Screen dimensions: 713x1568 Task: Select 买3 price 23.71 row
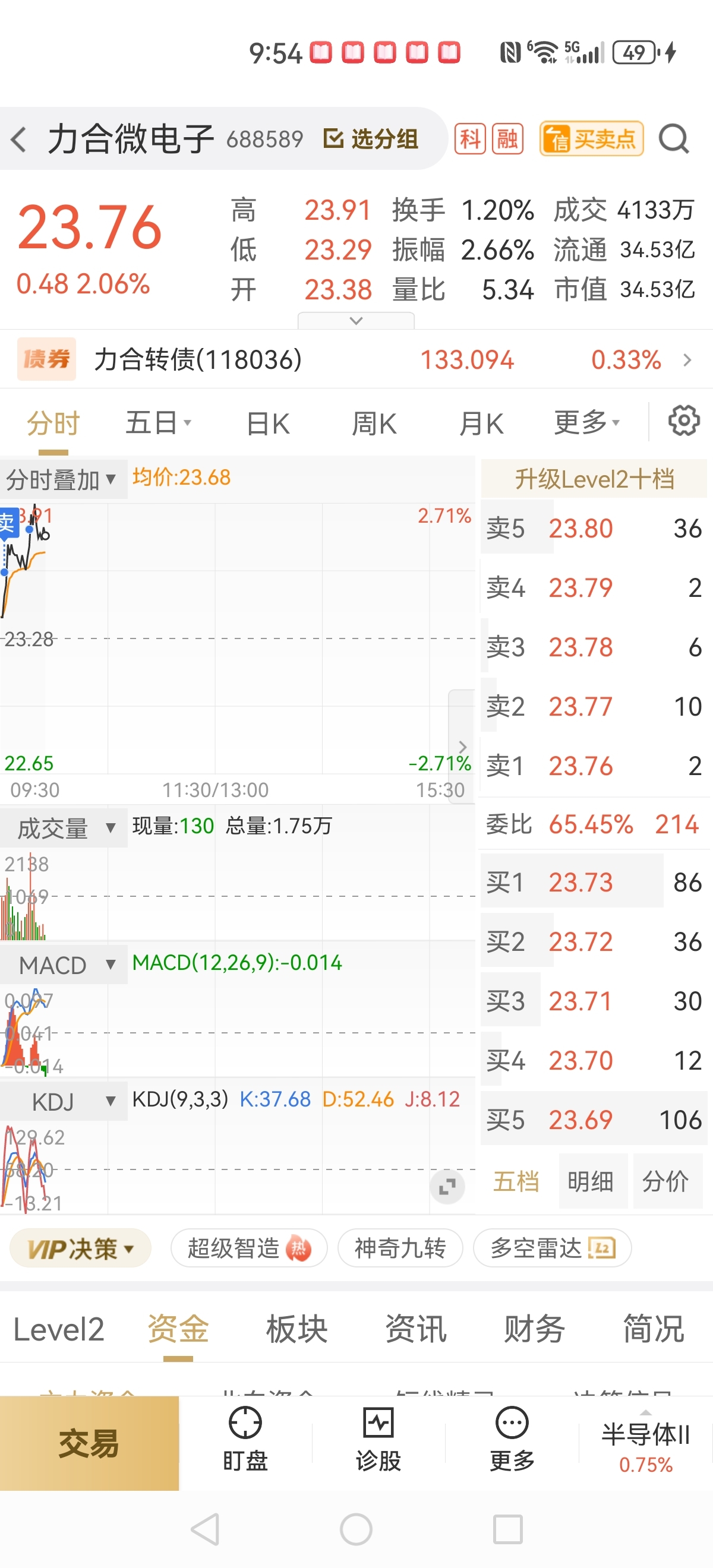pos(594,1001)
